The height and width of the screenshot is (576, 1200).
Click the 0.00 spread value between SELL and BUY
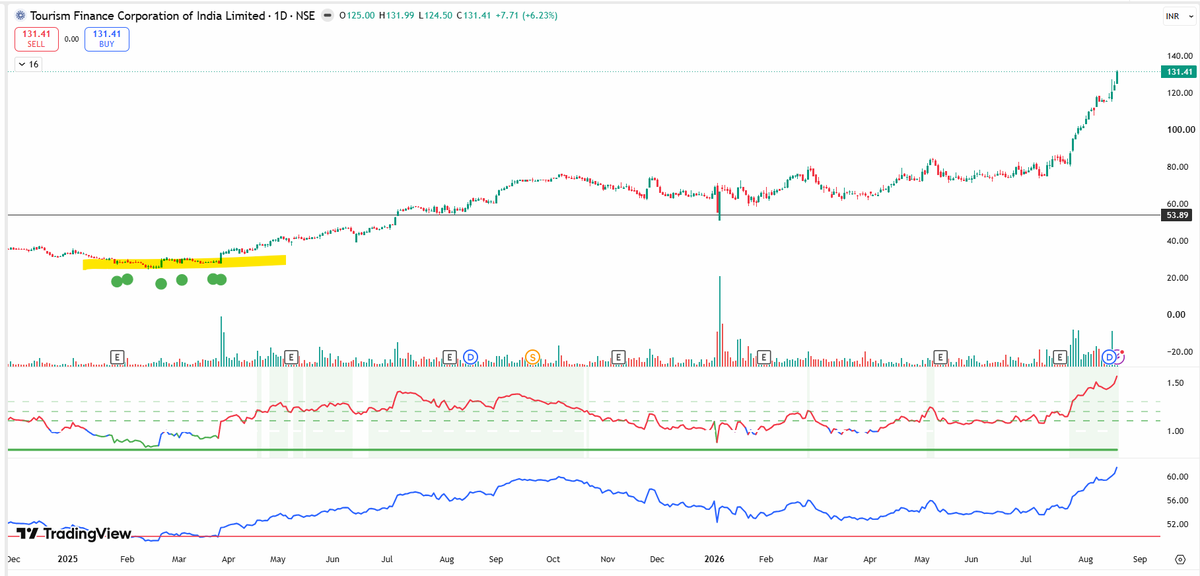pyautogui.click(x=71, y=40)
